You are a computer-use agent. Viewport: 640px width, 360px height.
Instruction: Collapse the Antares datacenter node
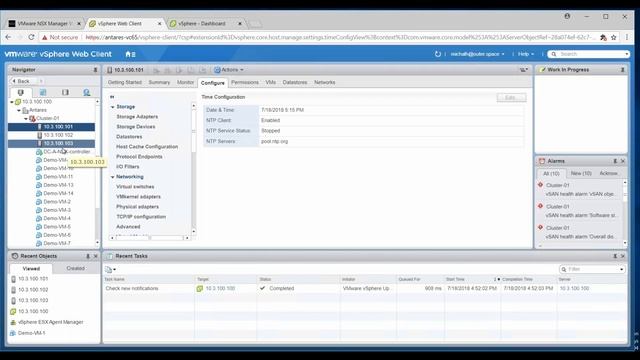point(19,110)
